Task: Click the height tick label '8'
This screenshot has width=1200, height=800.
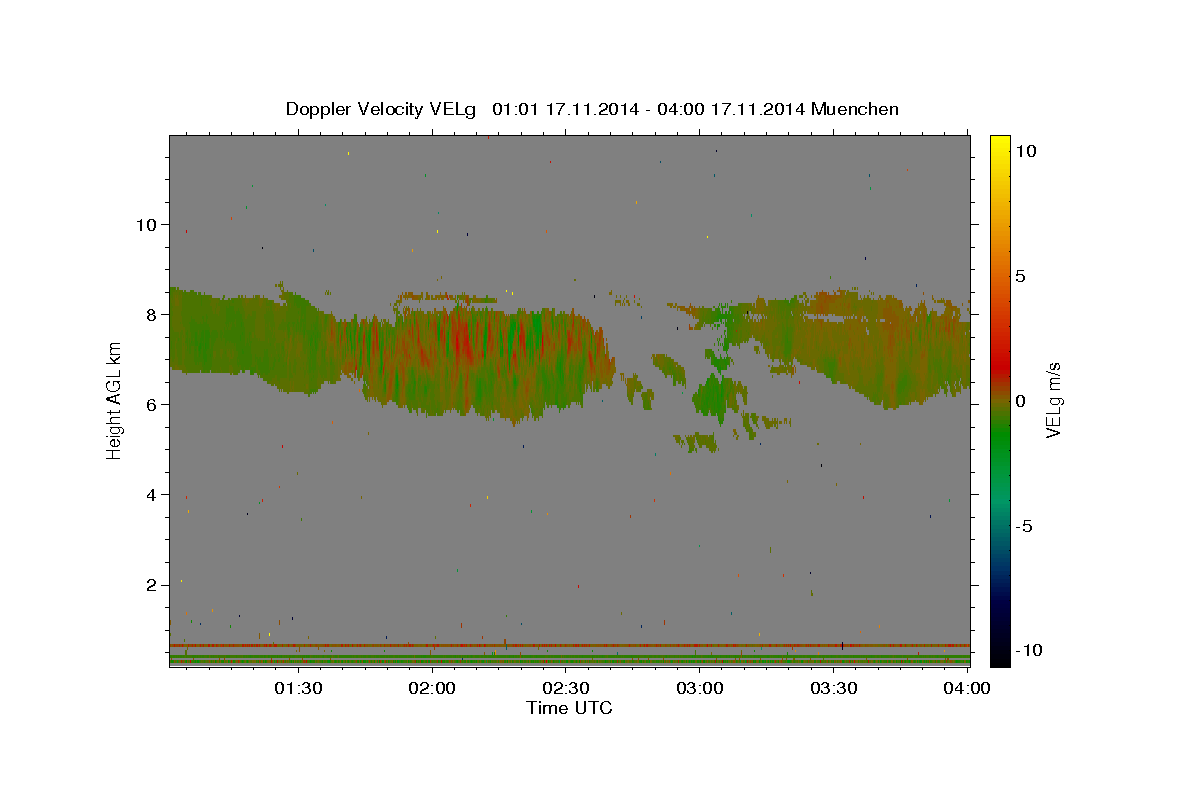Action: click(151, 314)
